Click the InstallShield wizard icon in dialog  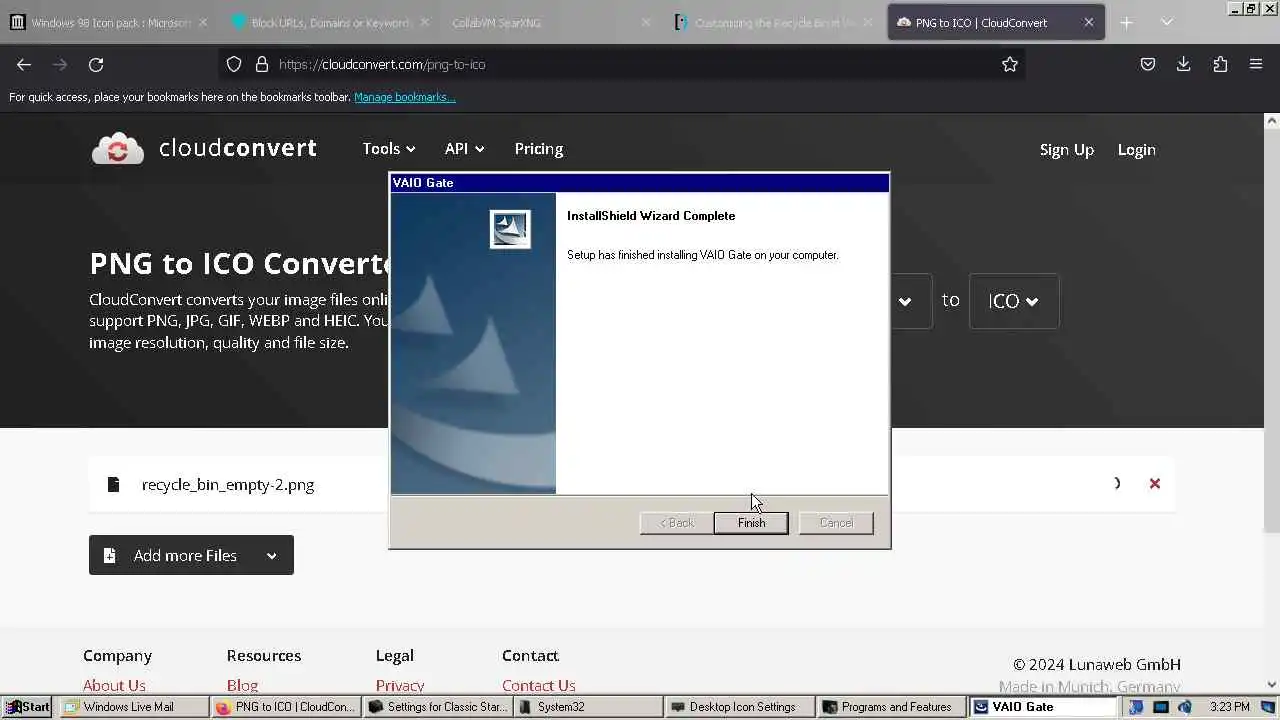510,229
